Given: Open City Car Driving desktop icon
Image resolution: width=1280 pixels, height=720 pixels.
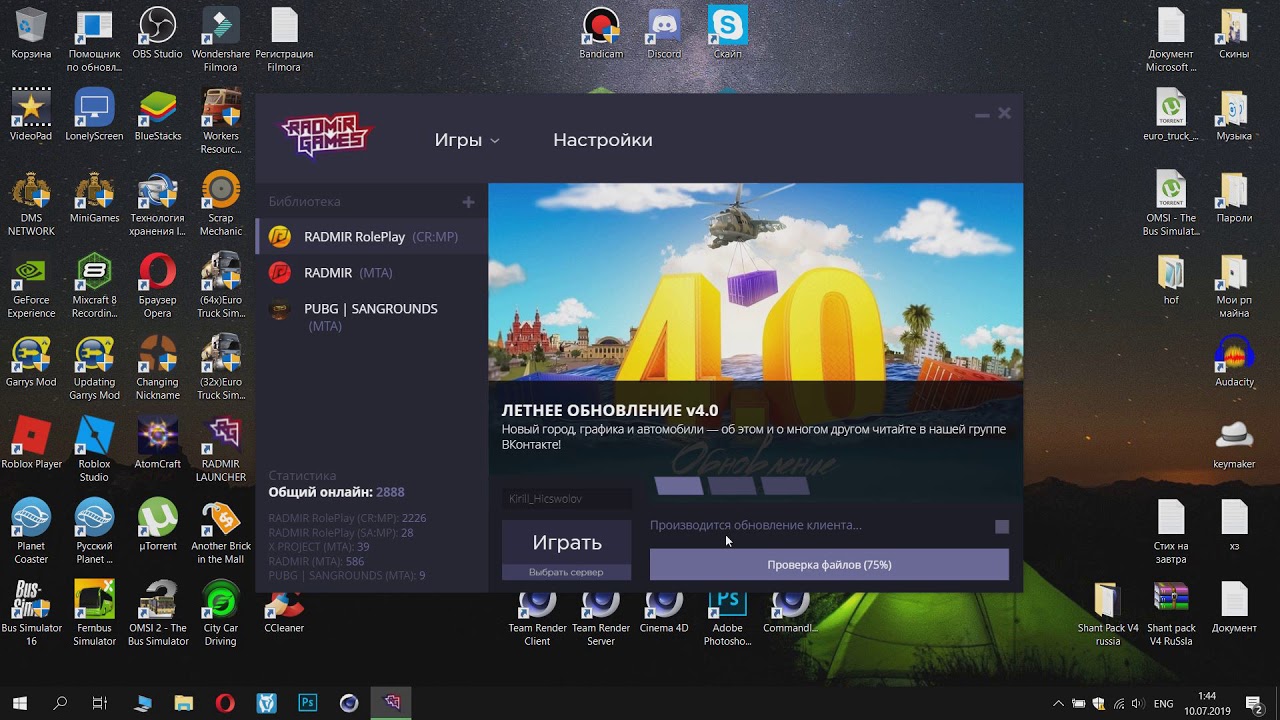Looking at the screenshot, I should (221, 614).
